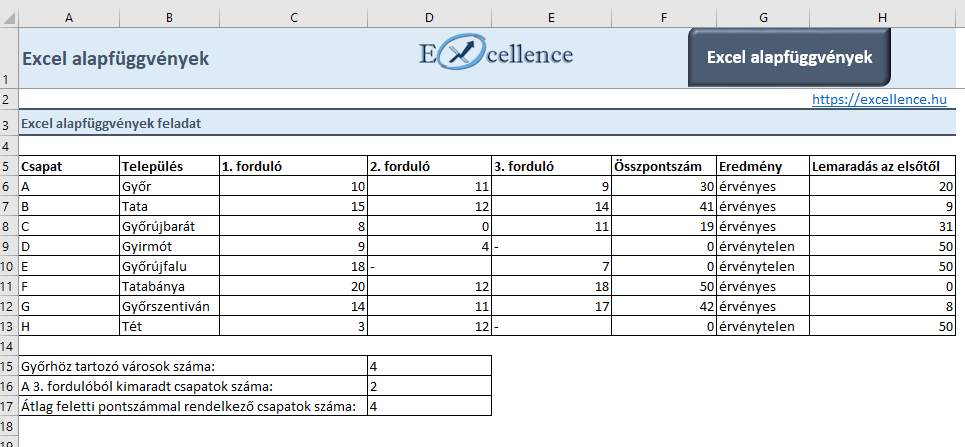Select column E header
The image size is (965, 447).
click(x=551, y=18)
